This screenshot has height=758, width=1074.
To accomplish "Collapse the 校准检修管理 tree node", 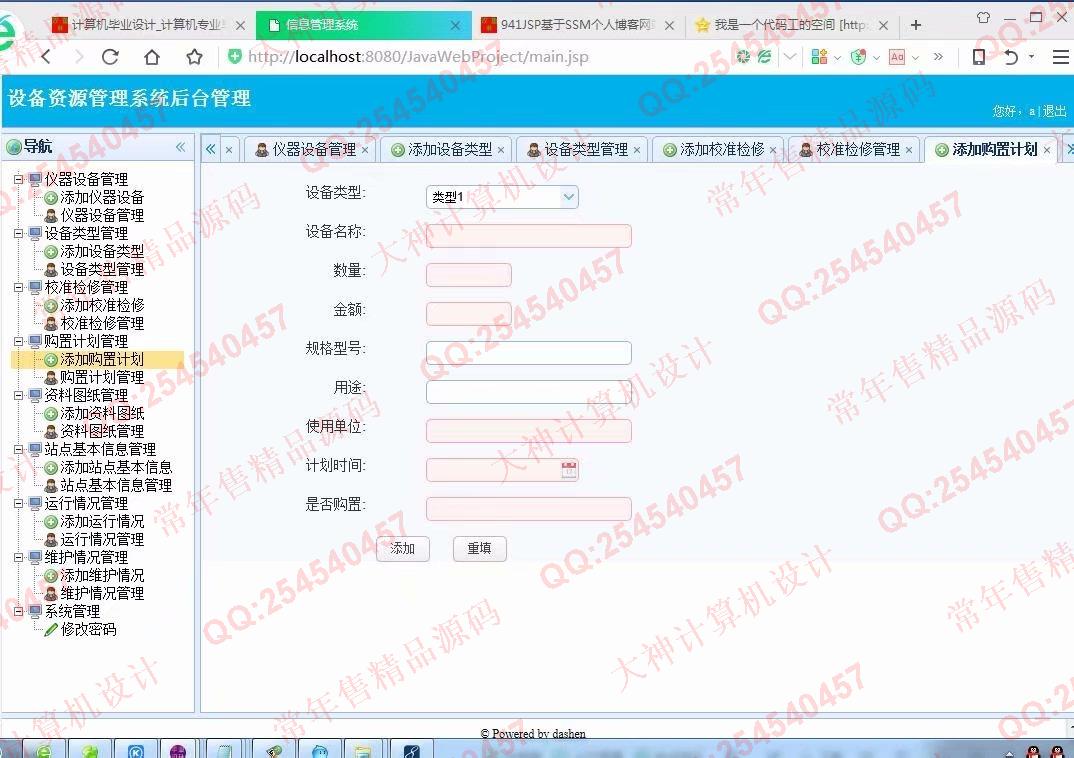I will tap(18, 288).
